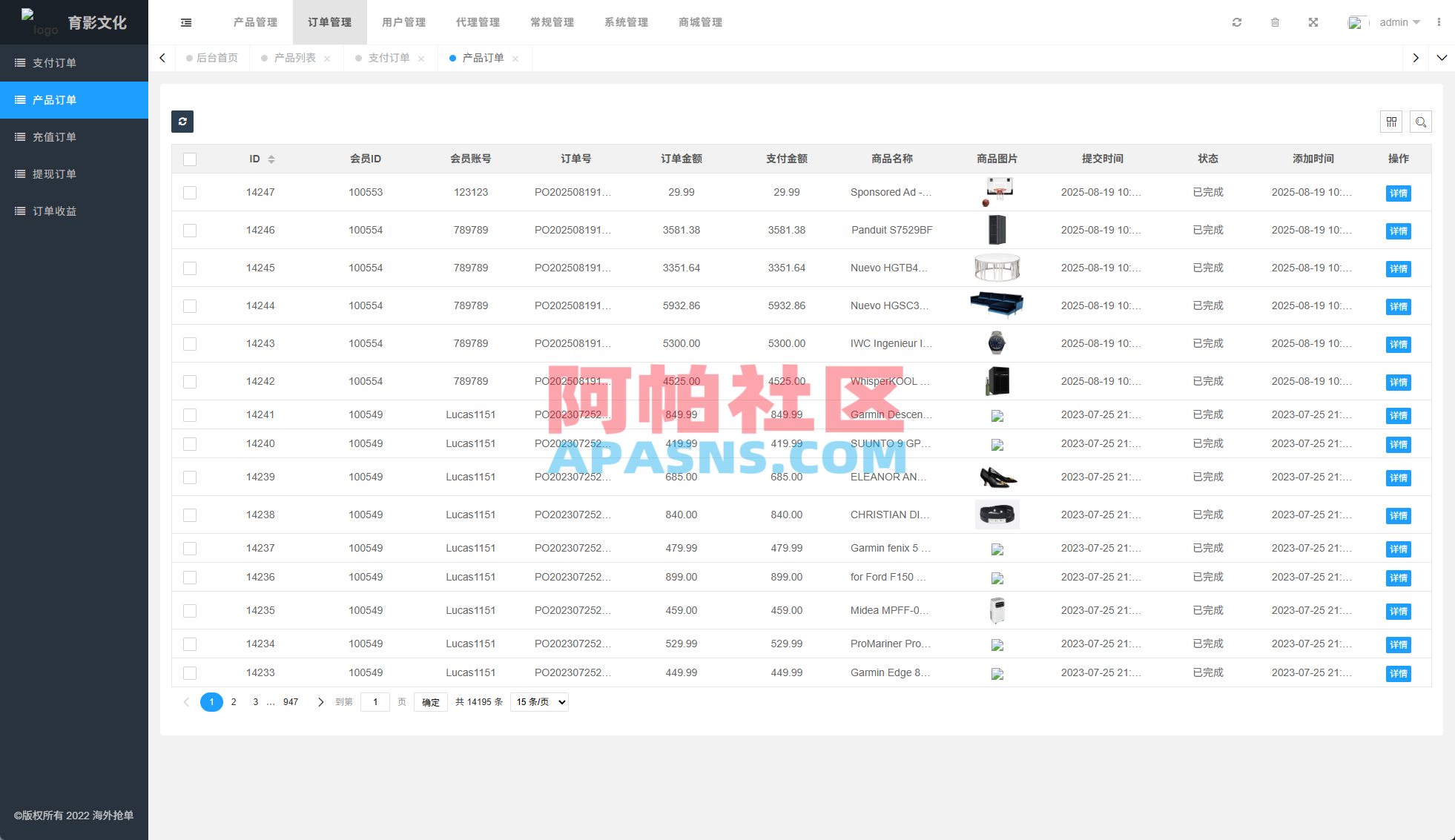The height and width of the screenshot is (840, 1455).
Task: Toggle the select-all checkbox in the table header
Action: click(190, 159)
